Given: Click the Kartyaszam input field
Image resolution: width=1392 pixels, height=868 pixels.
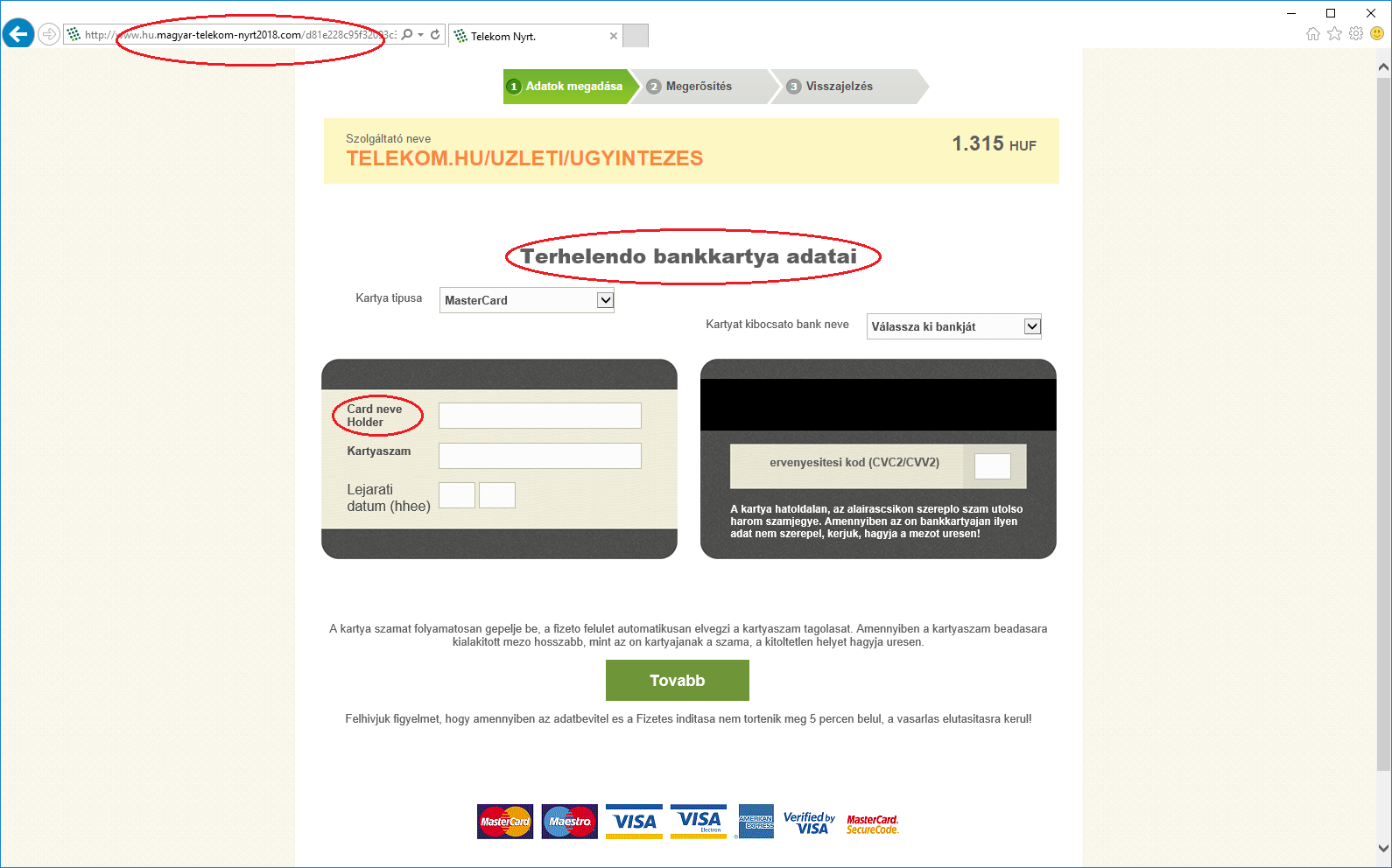Looking at the screenshot, I should tap(540, 456).
